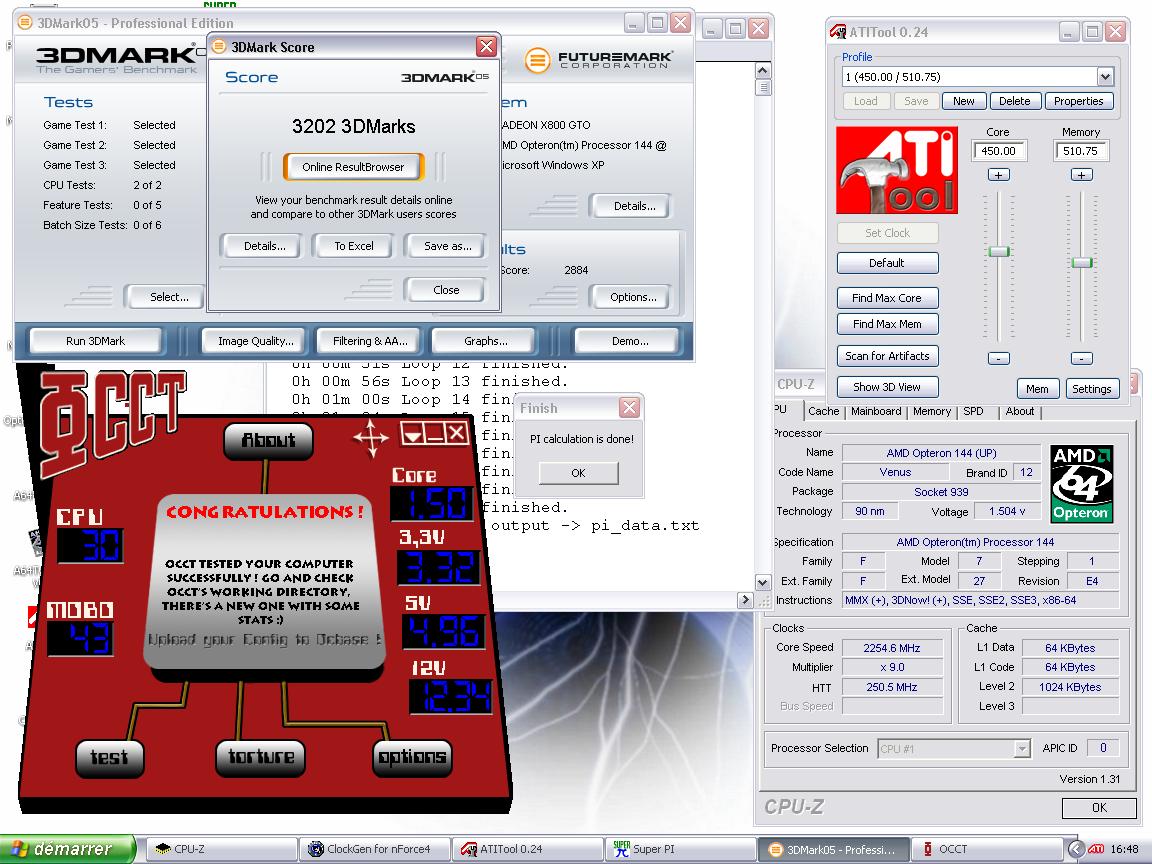Decrease Core clock with the minus button
This screenshot has width=1152, height=864.
coord(998,359)
